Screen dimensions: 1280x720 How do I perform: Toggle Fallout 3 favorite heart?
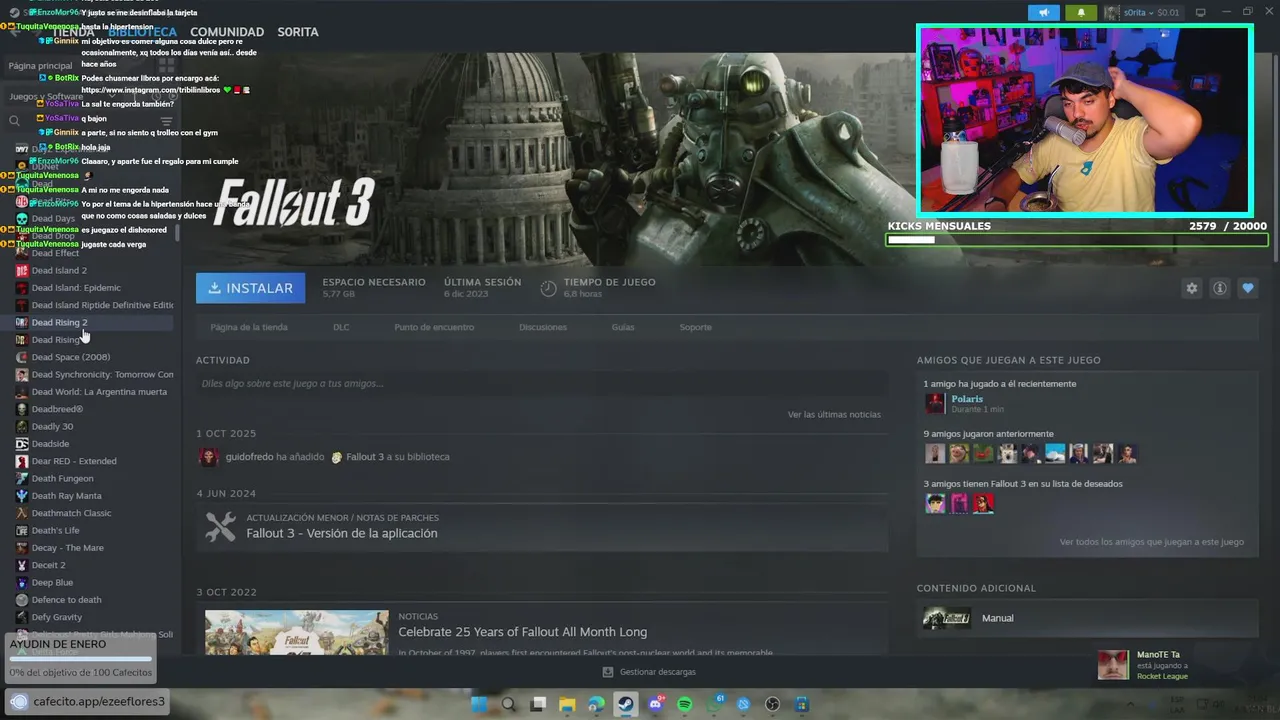(x=1247, y=288)
